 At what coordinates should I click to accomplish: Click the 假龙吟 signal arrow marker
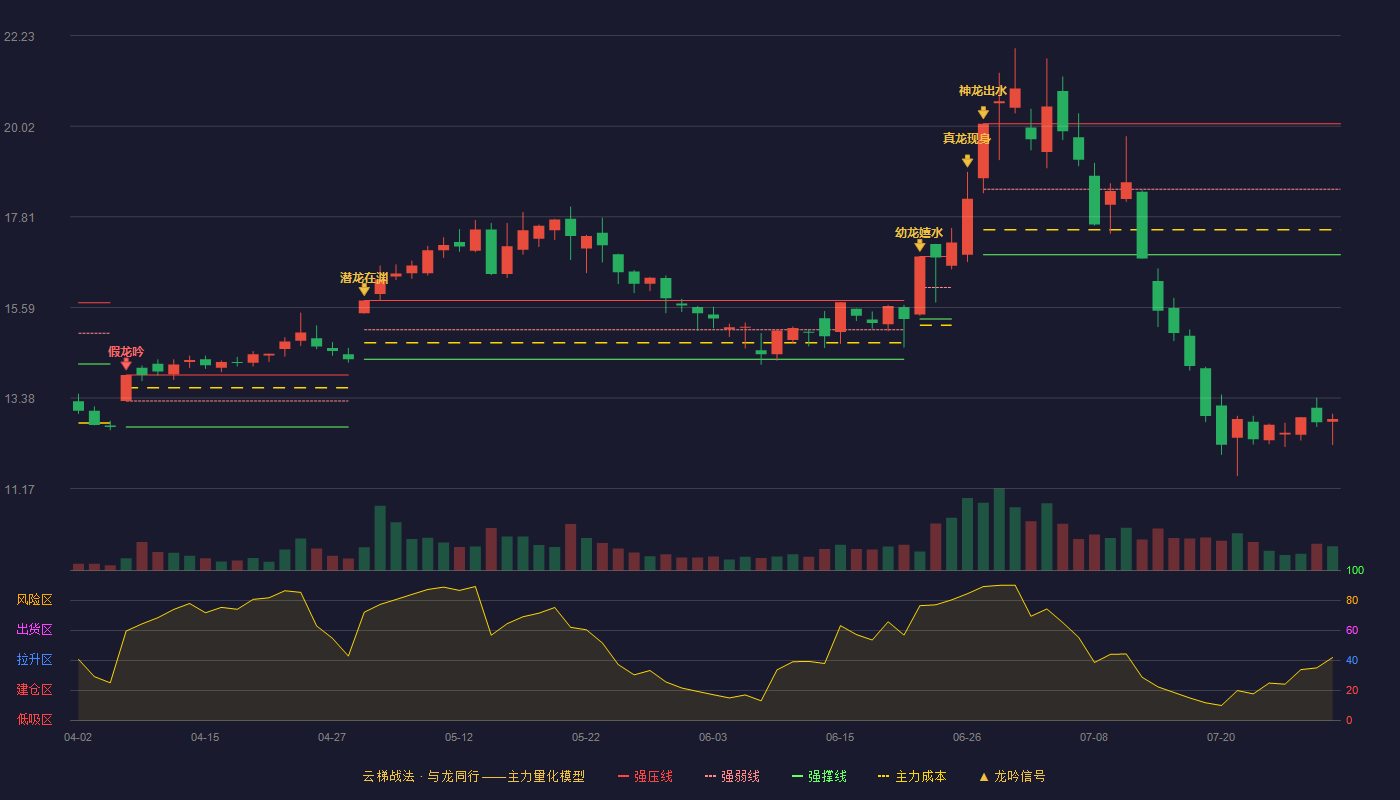(126, 365)
